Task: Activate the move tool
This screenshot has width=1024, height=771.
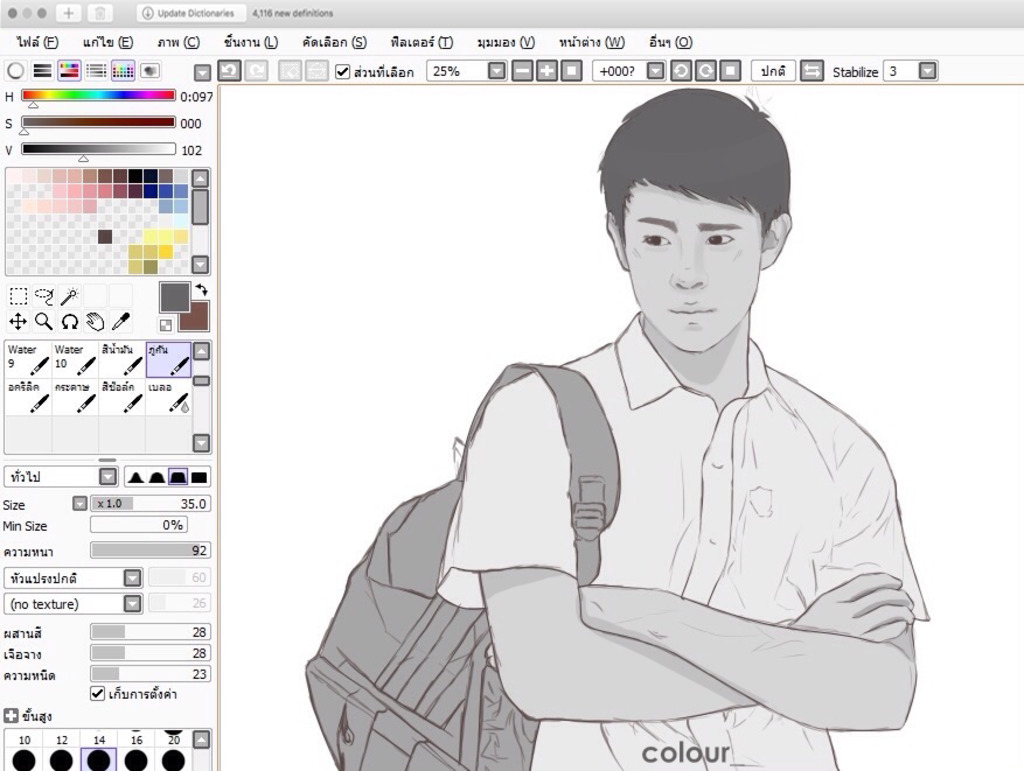Action: (x=18, y=321)
